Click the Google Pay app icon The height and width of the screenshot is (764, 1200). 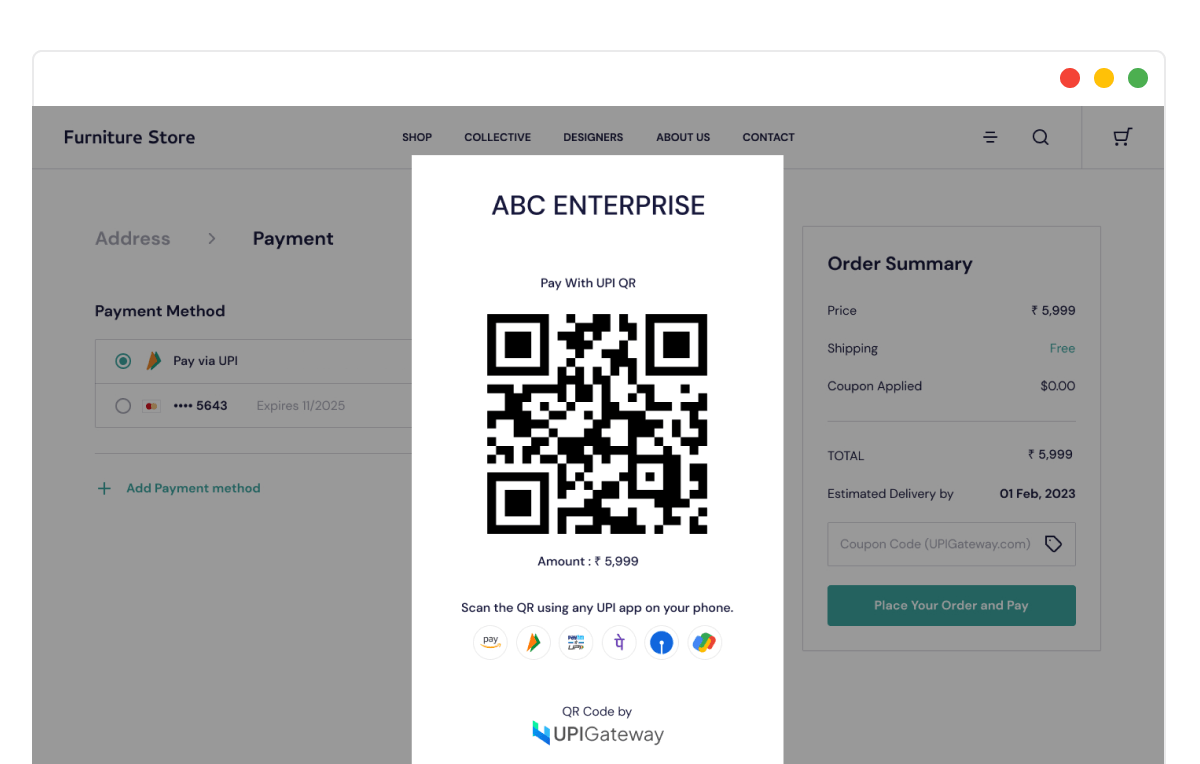pos(704,642)
